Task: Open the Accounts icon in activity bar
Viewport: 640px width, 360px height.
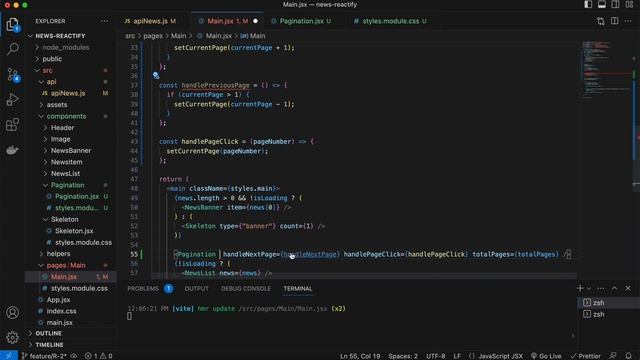Action: point(12,312)
